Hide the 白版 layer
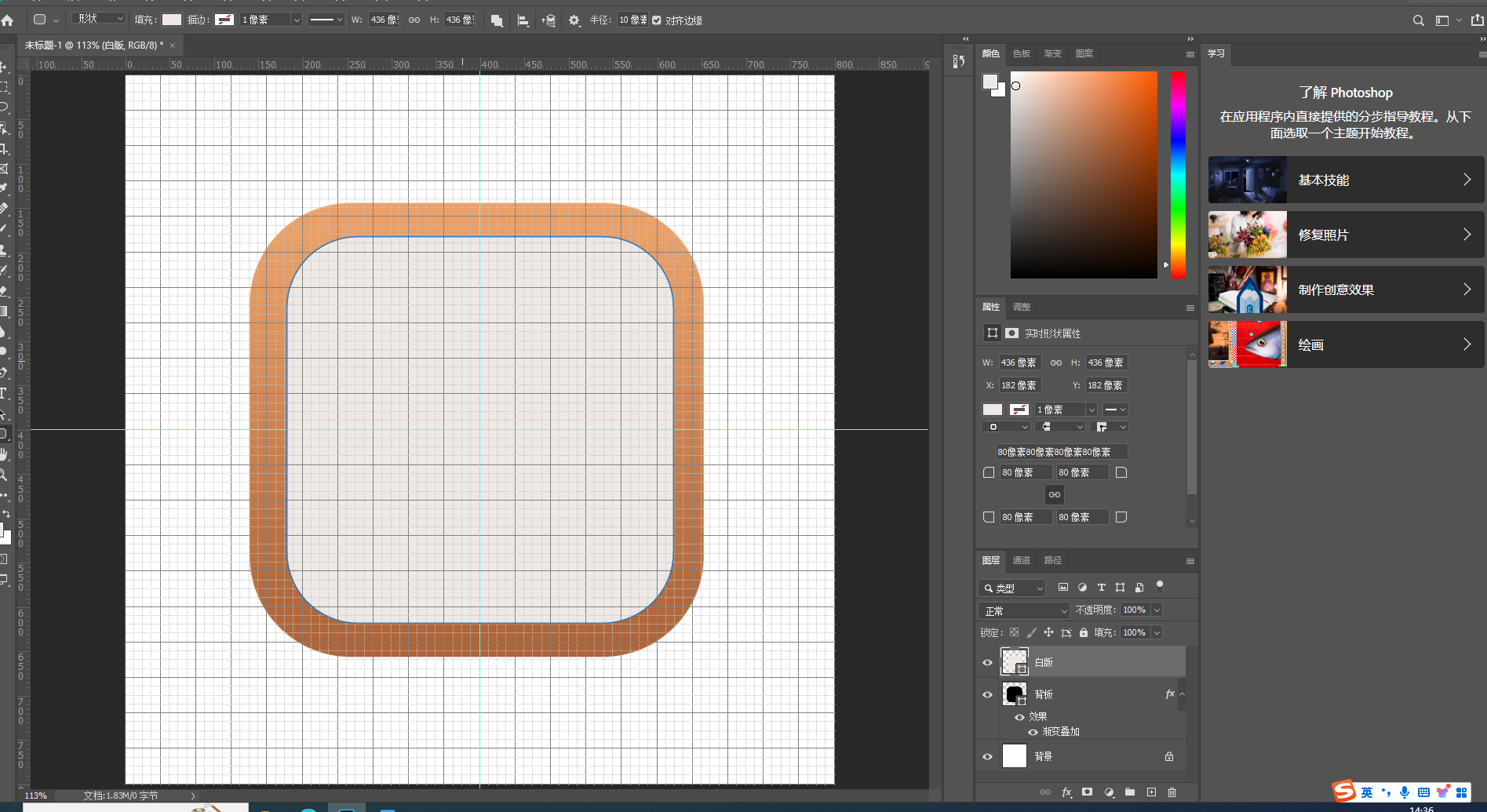1487x812 pixels. [x=987, y=662]
